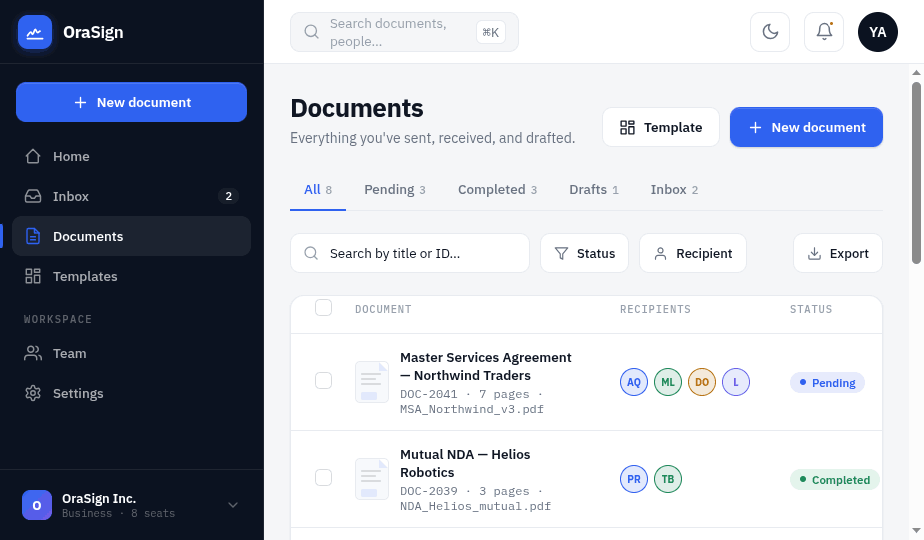This screenshot has width=924, height=540.
Task: Select the Mutual NDA row checkbox
Action: (x=324, y=478)
